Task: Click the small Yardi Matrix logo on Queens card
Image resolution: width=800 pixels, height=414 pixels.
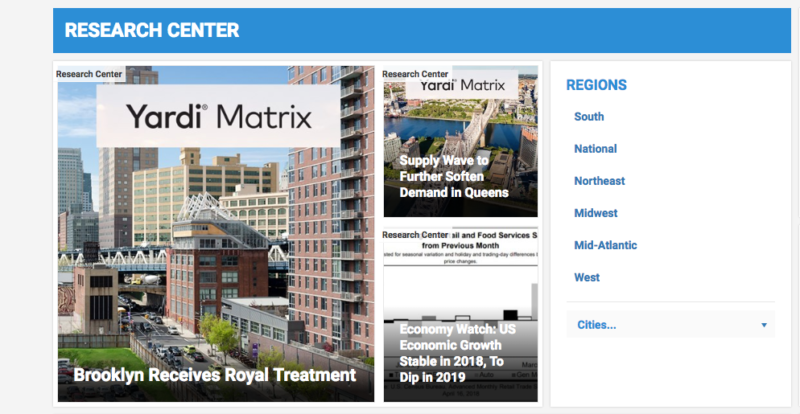Action: click(462, 85)
